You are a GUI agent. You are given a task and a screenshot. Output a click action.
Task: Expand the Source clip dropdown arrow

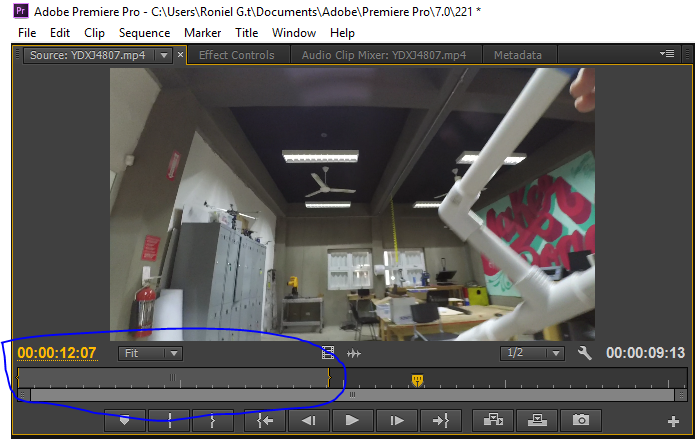coord(164,55)
